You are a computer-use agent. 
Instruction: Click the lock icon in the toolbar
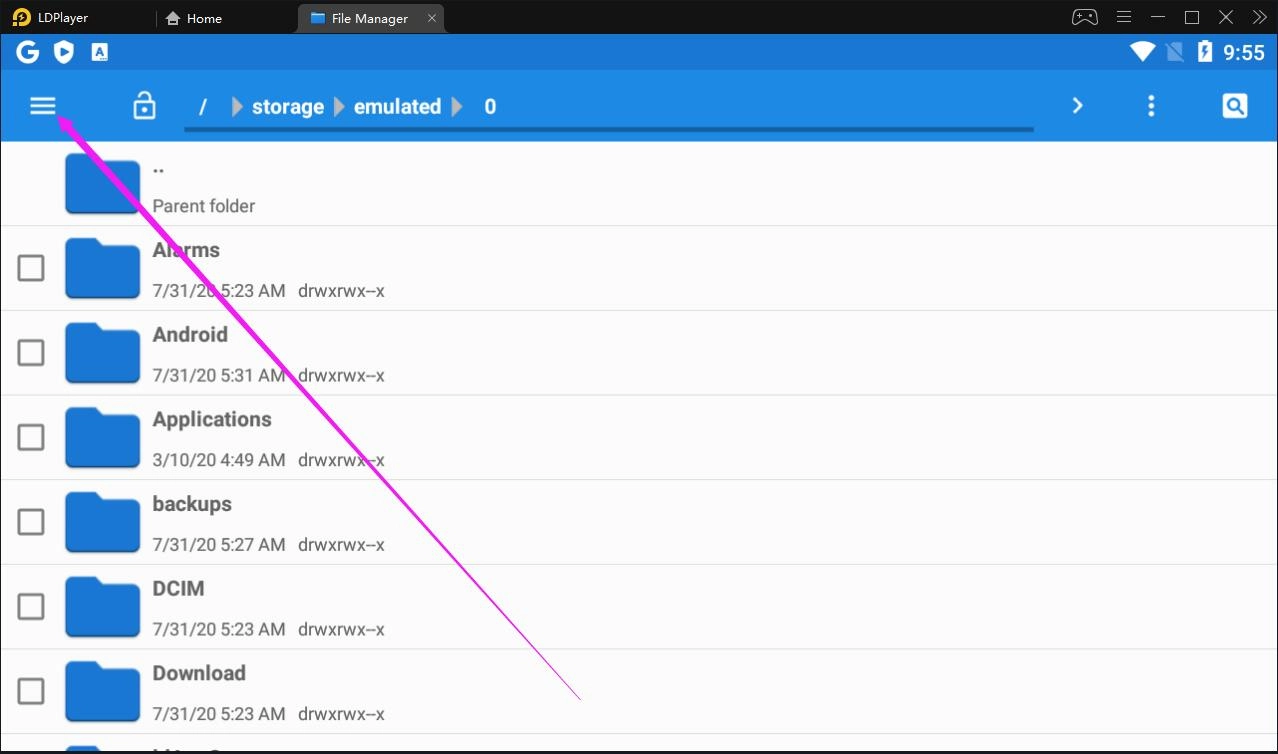144,105
